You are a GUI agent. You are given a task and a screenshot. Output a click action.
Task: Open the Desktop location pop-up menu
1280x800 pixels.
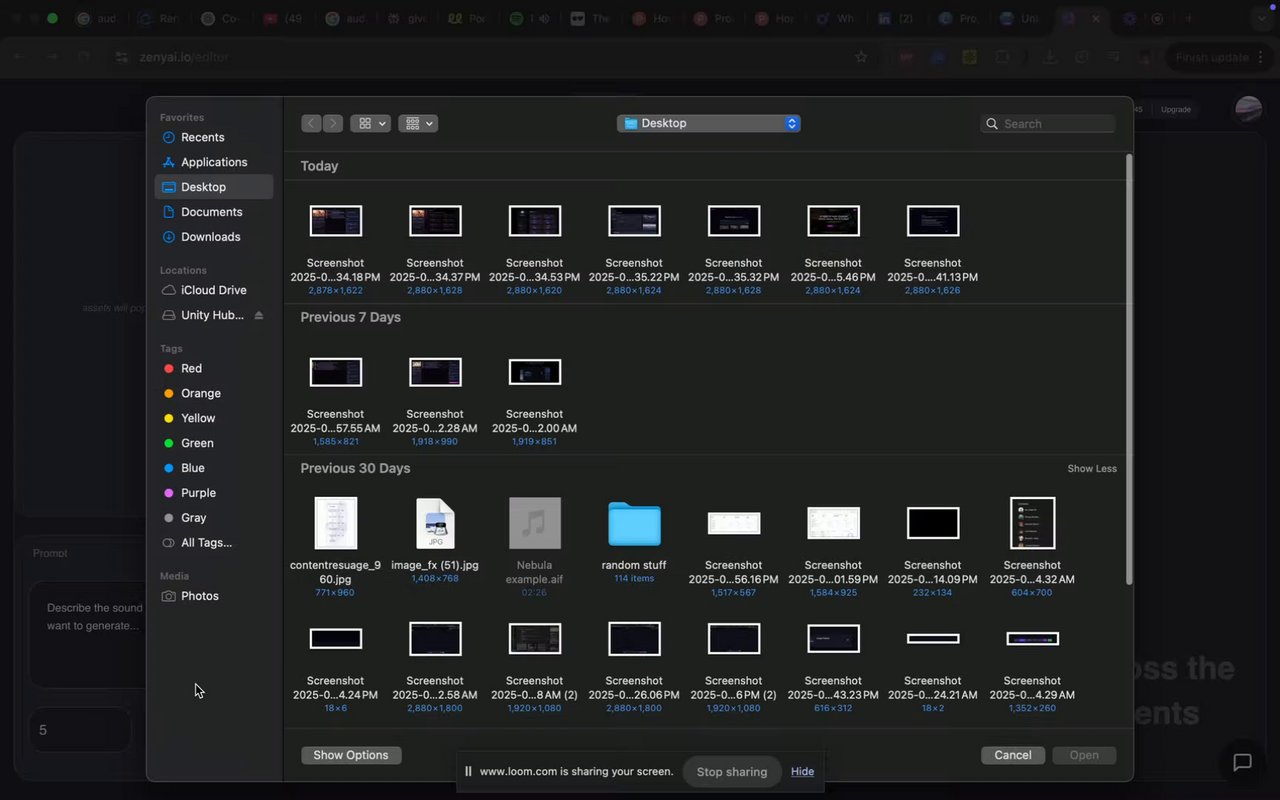[709, 123]
